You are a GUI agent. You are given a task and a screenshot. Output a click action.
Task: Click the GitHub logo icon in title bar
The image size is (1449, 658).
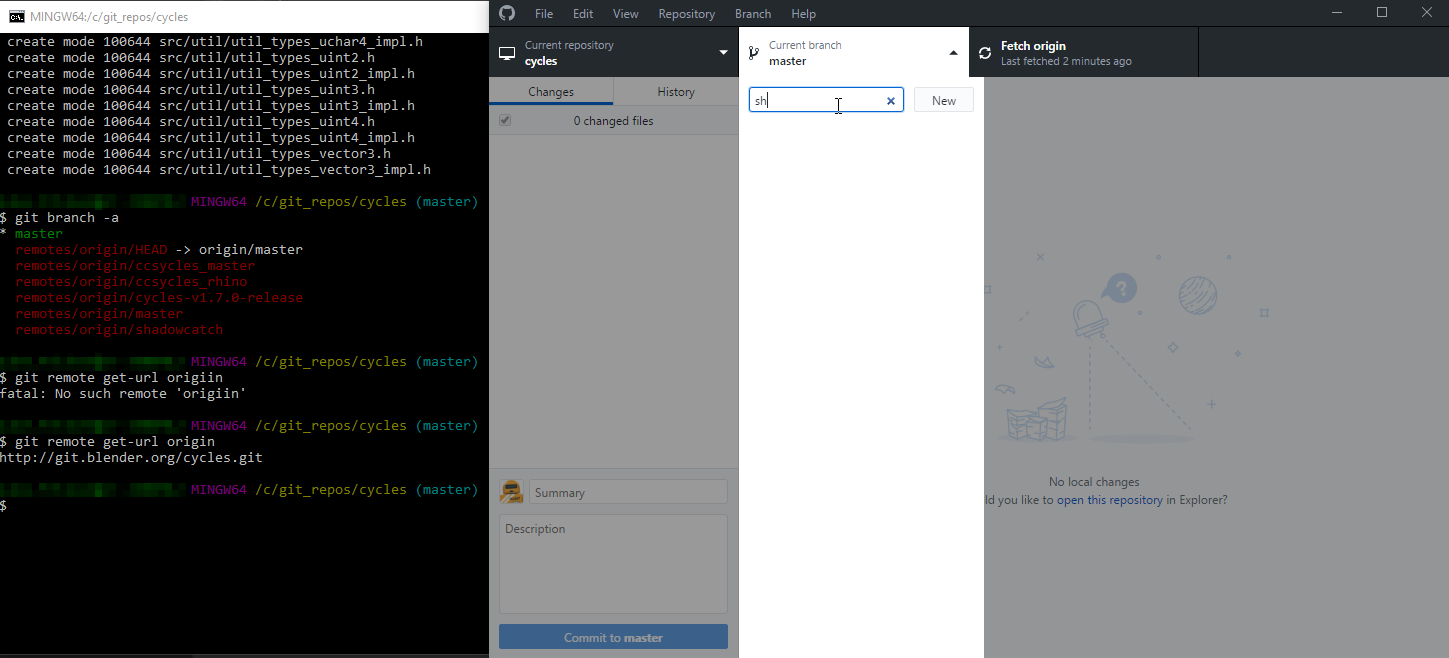(x=506, y=13)
